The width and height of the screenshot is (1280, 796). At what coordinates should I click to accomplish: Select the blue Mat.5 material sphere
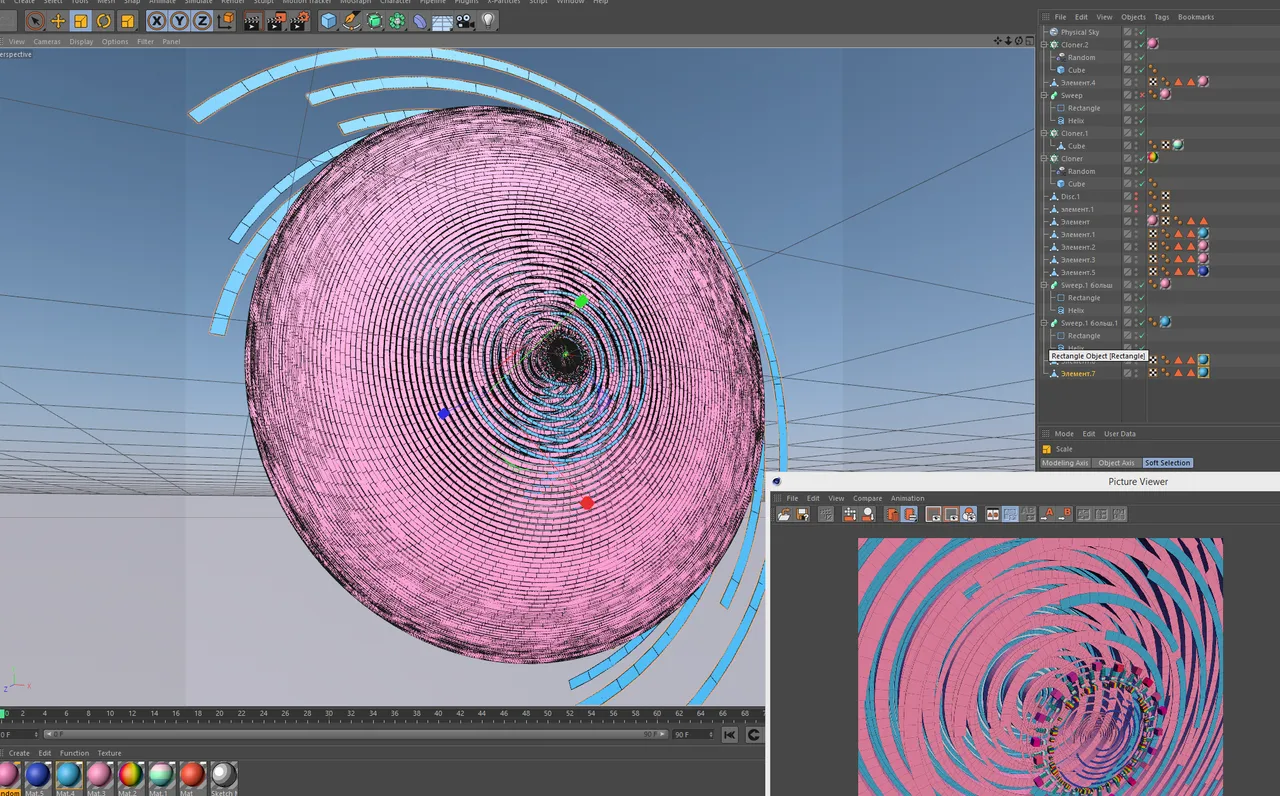38,775
